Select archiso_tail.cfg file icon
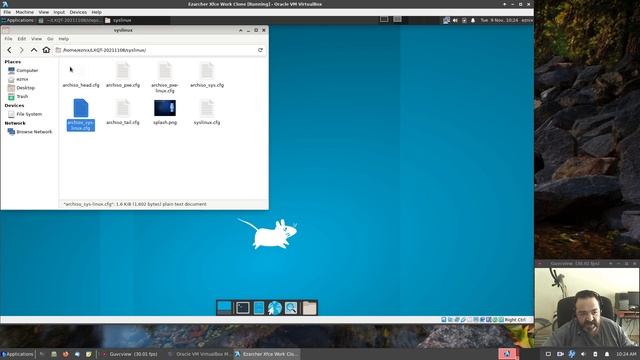This screenshot has height=360, width=640. (x=123, y=108)
